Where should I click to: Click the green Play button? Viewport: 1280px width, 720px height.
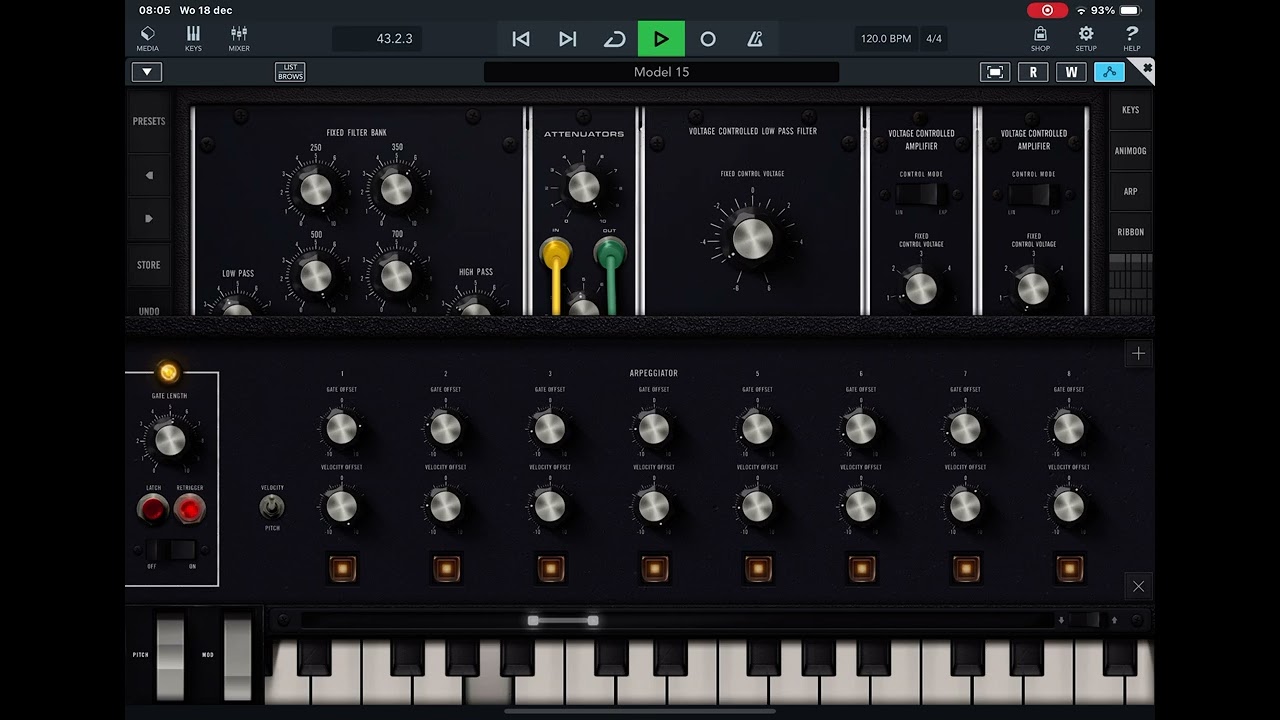[x=661, y=39]
